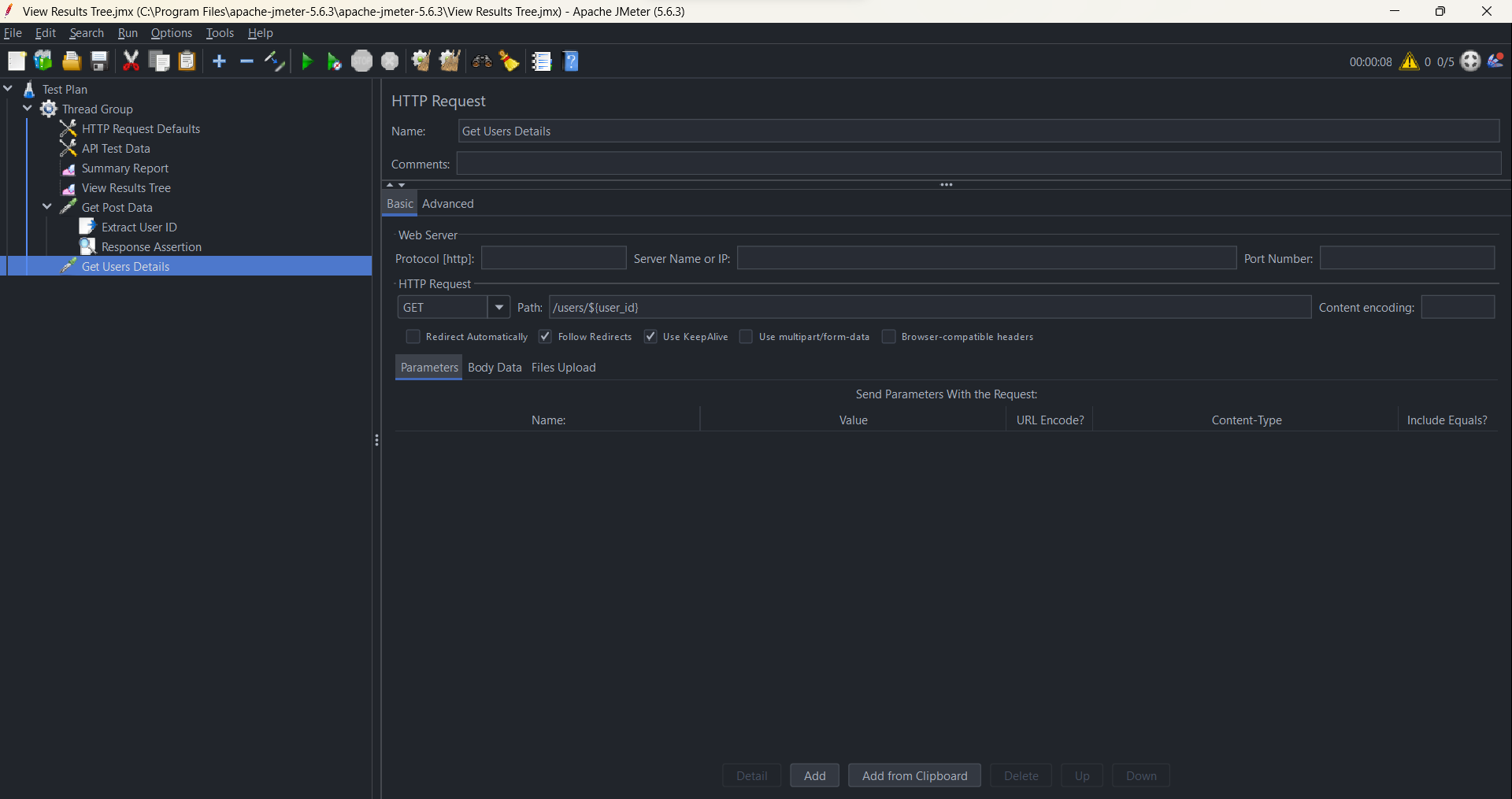The image size is (1512, 799).
Task: Cut the selected element using scissors icon
Action: (131, 61)
